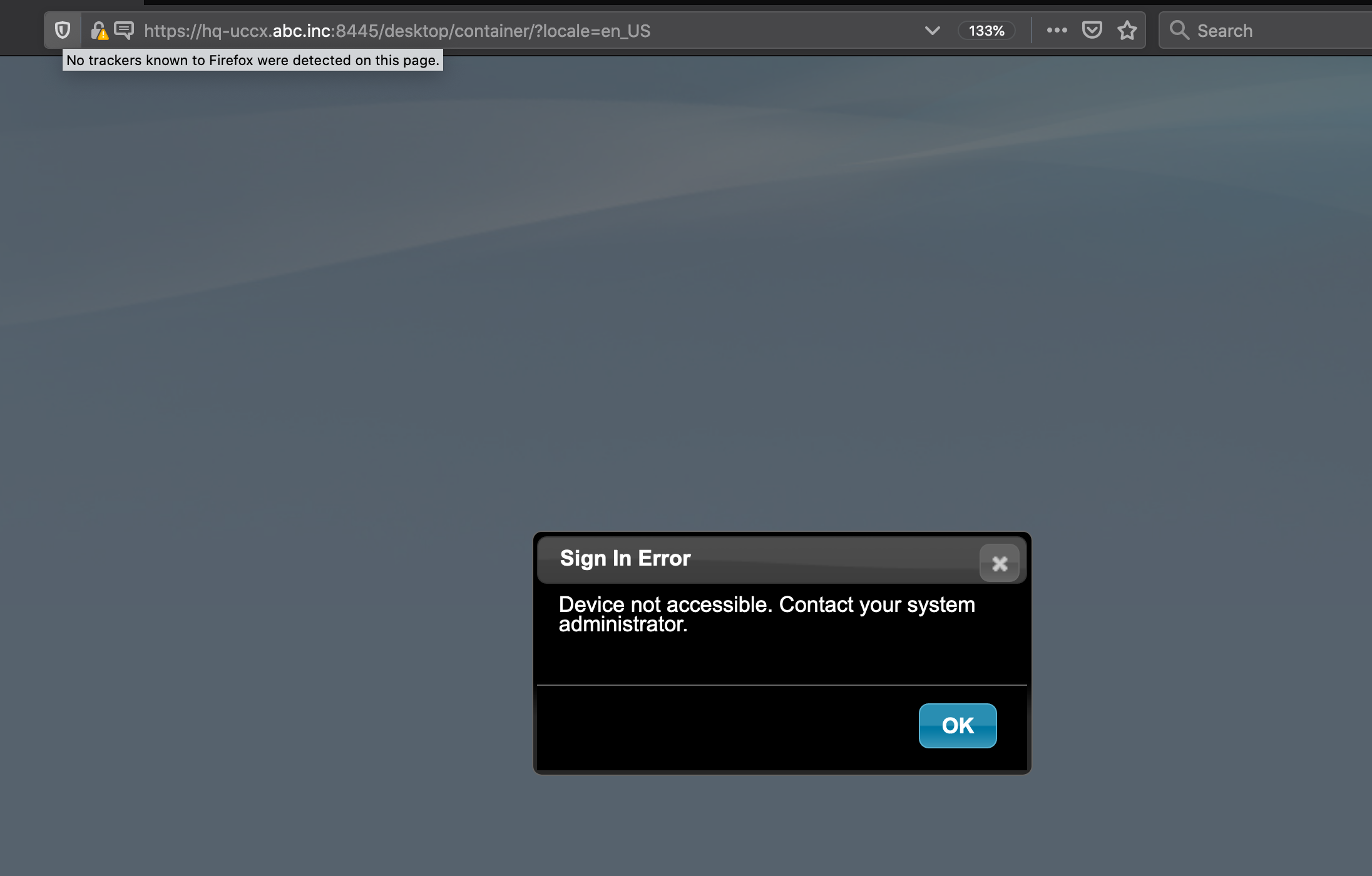The height and width of the screenshot is (876, 1372).
Task: Click the abc.inc domain in the URL
Action: coord(301,31)
